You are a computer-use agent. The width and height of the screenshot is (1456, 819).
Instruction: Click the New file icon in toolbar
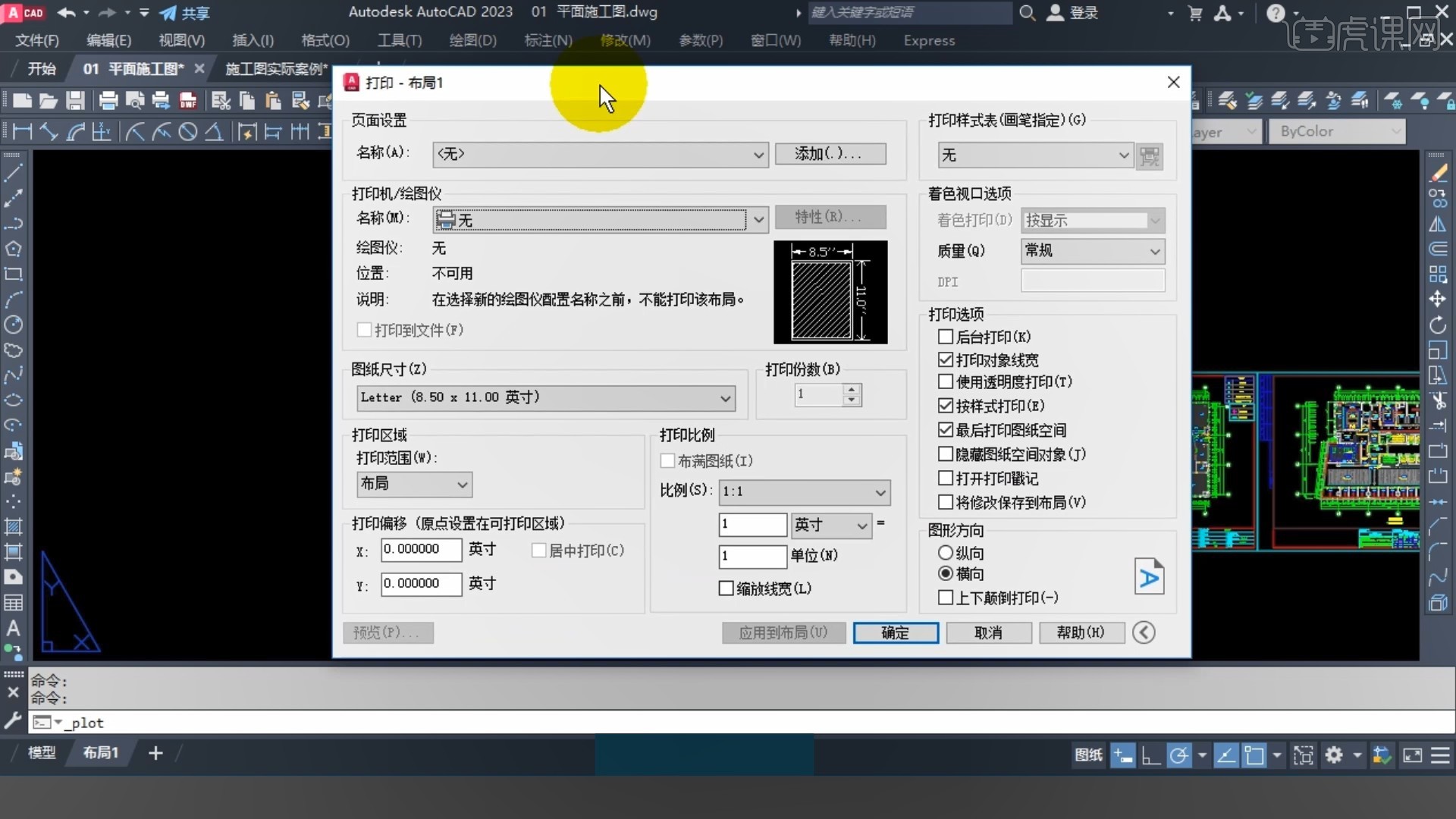[22, 100]
